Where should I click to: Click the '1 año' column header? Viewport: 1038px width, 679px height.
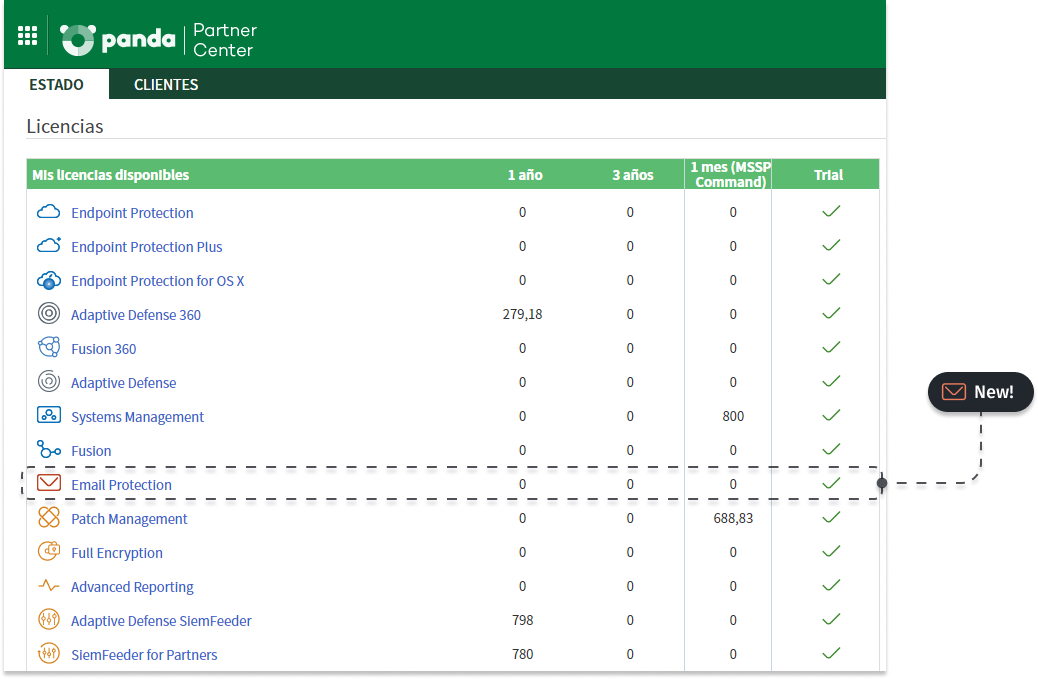coord(525,175)
